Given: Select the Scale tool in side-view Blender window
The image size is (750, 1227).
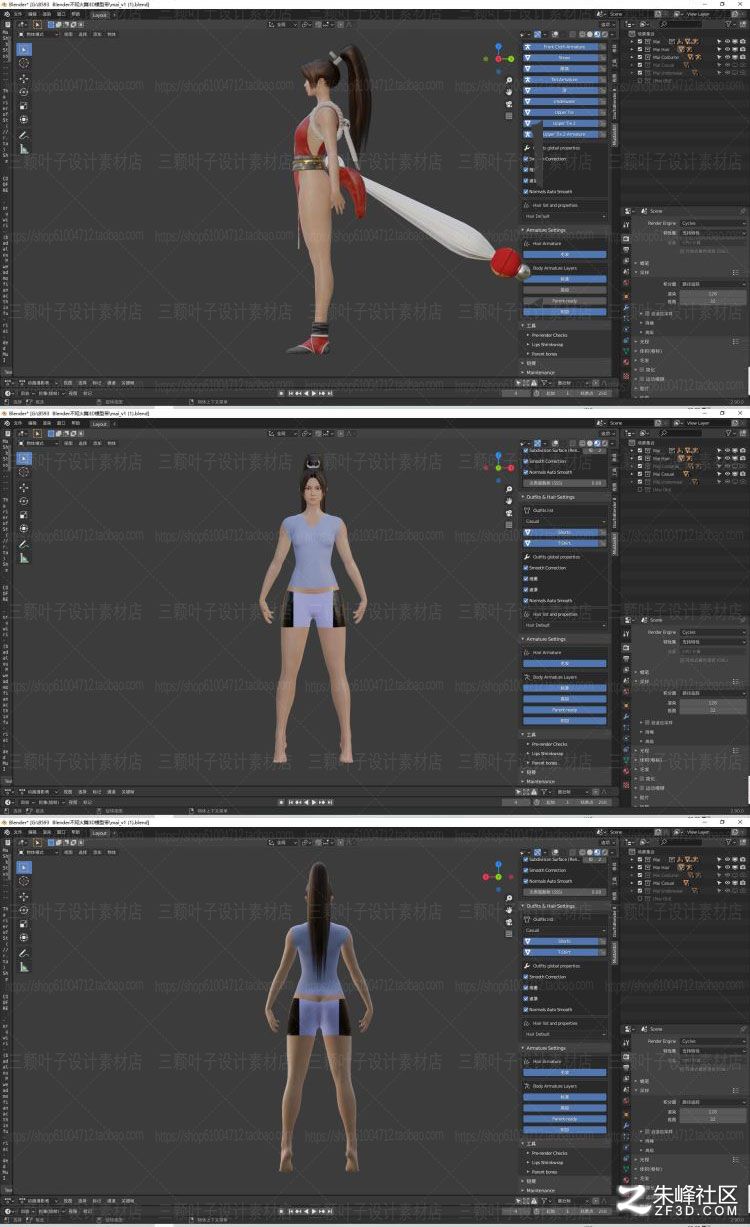Looking at the screenshot, I should 24,105.
